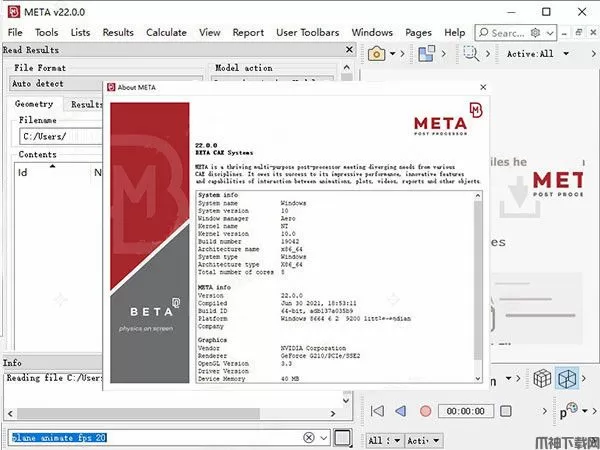600x450 pixels.
Task: Play animation backward
Action: point(400,410)
